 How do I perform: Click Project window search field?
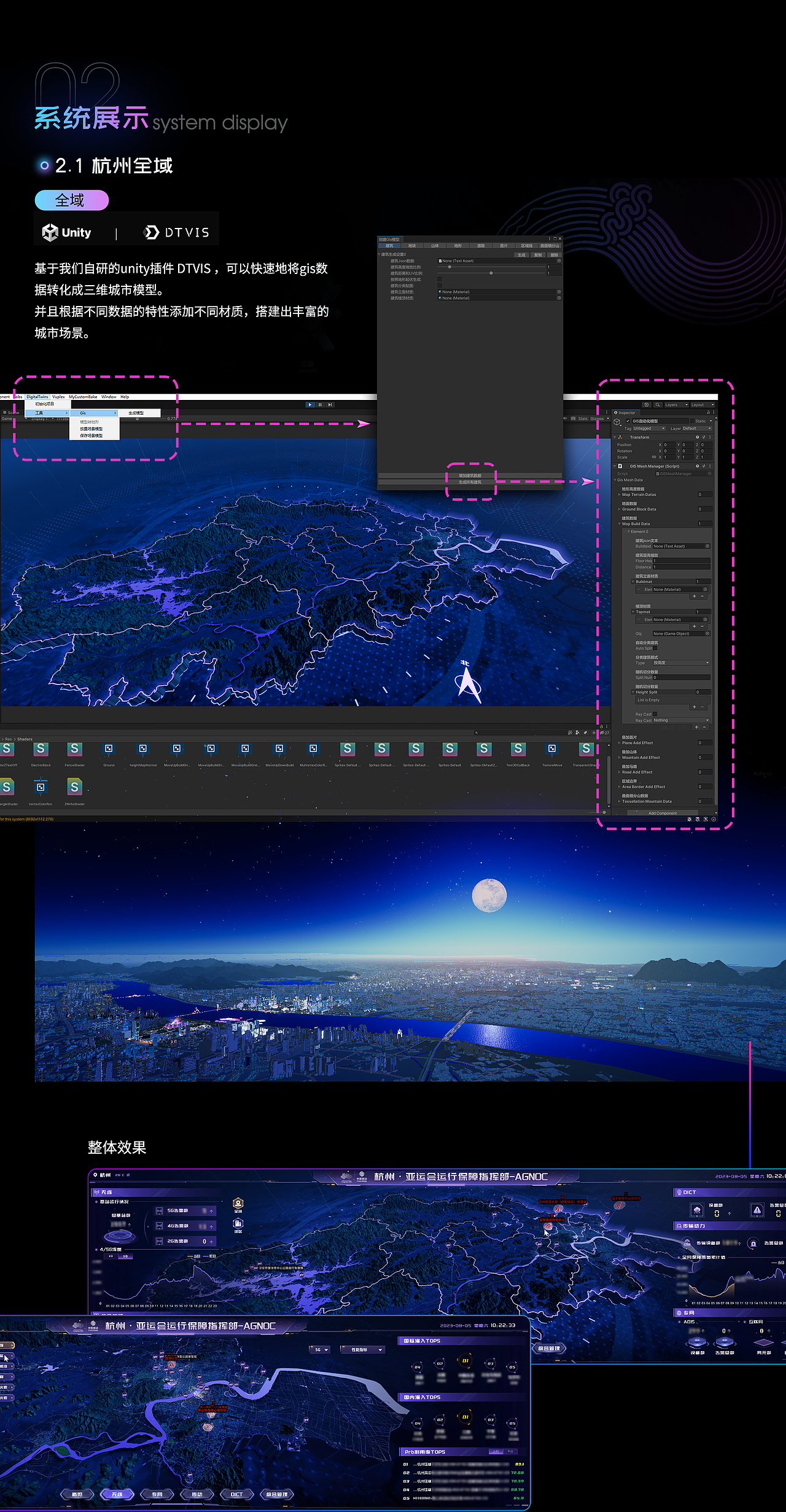519,732
